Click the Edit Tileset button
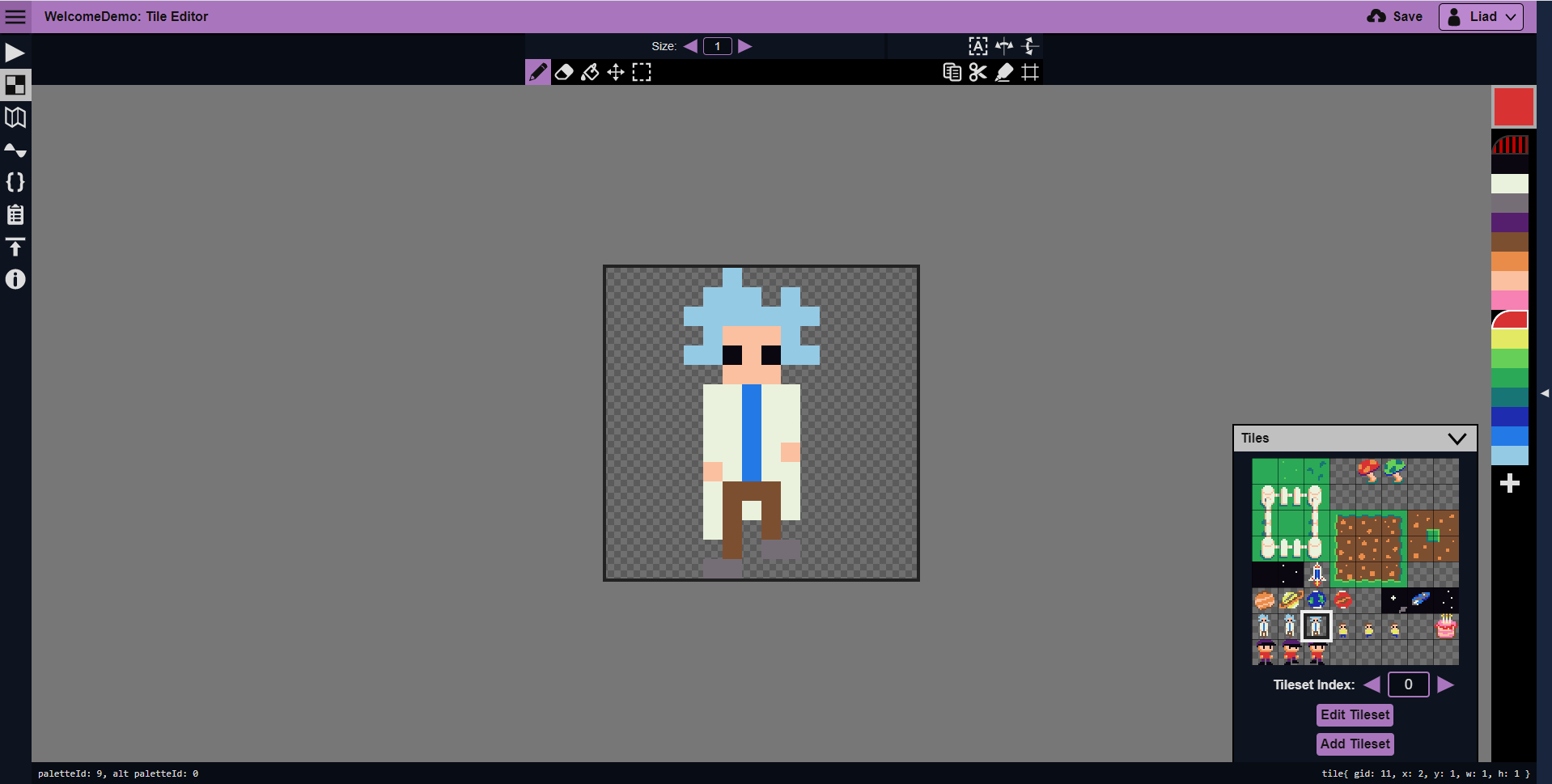Screen dimensions: 1552x784 1355,714
